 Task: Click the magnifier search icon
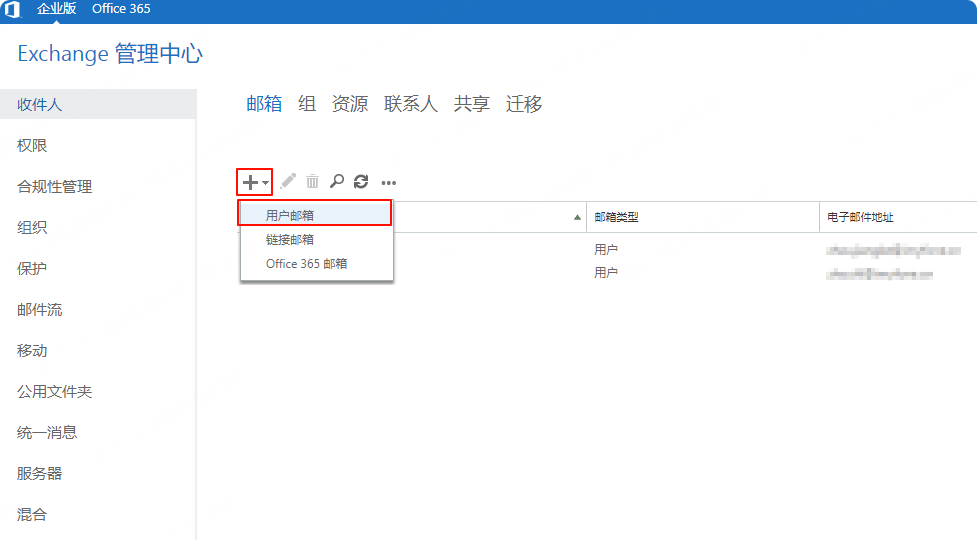(336, 181)
